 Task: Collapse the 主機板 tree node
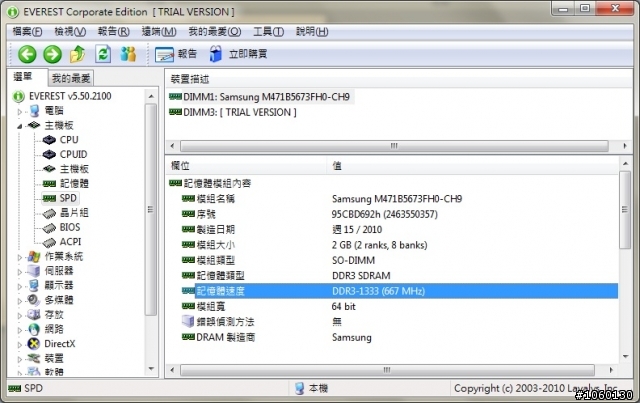coord(19,126)
